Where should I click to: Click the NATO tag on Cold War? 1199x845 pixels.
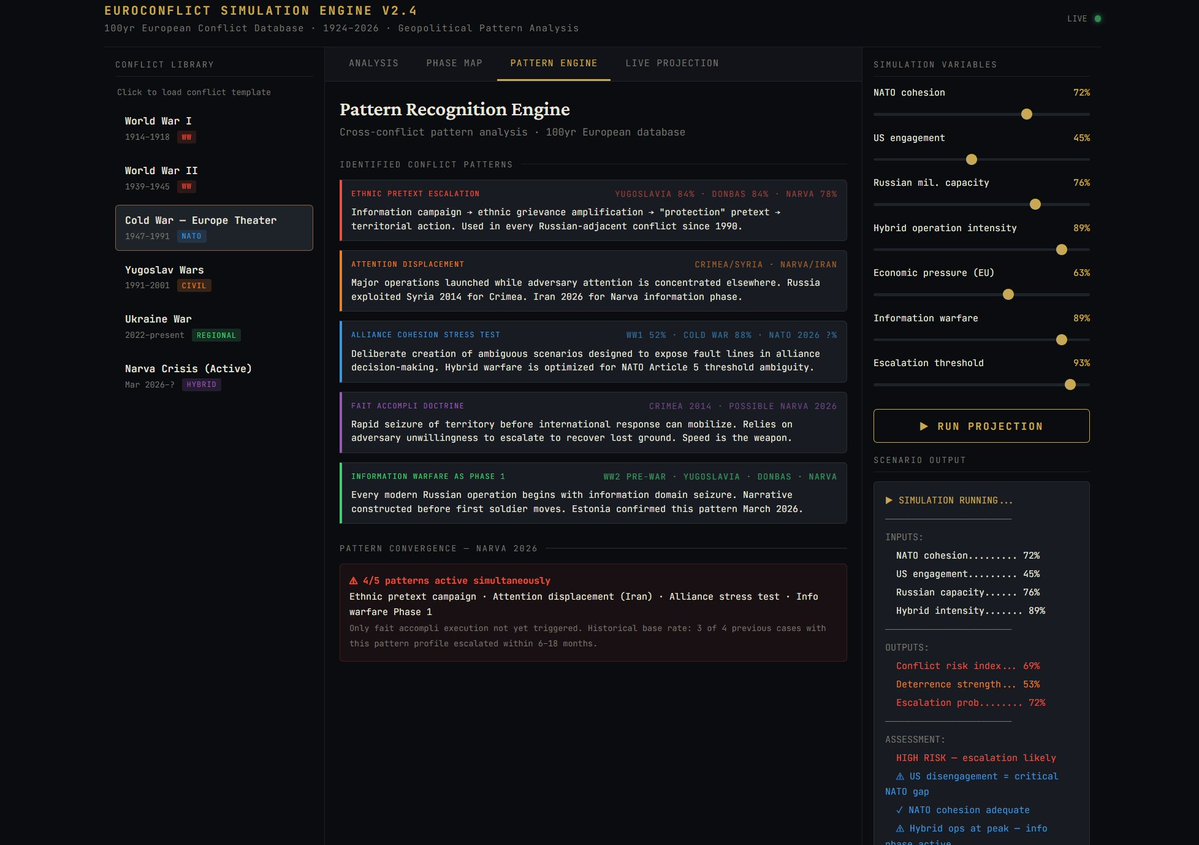(191, 236)
